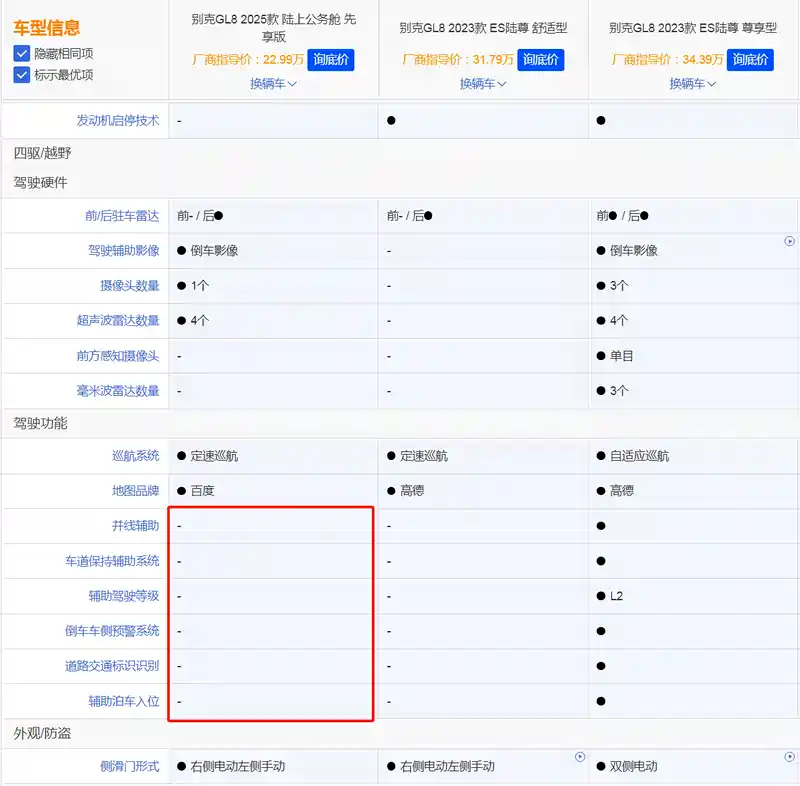Open 辅助驾驶等级 parameter link

pos(123,596)
